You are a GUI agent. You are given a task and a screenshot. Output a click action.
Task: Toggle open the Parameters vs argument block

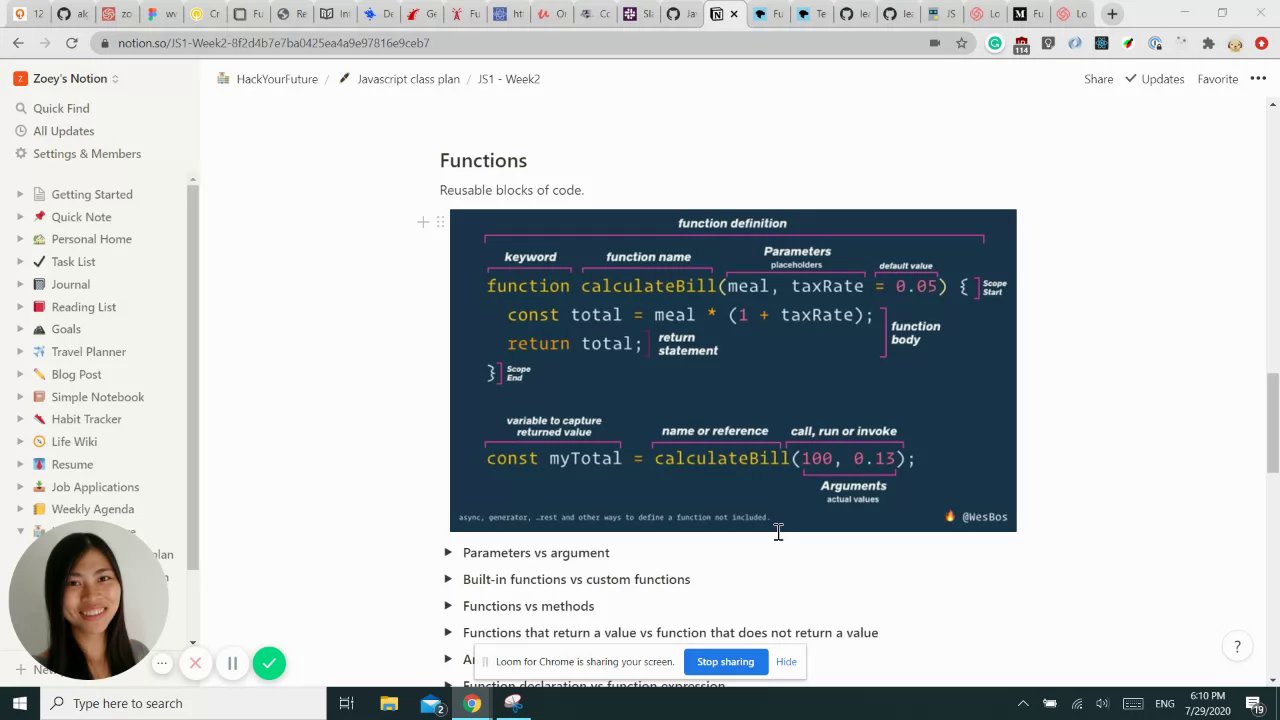(448, 552)
